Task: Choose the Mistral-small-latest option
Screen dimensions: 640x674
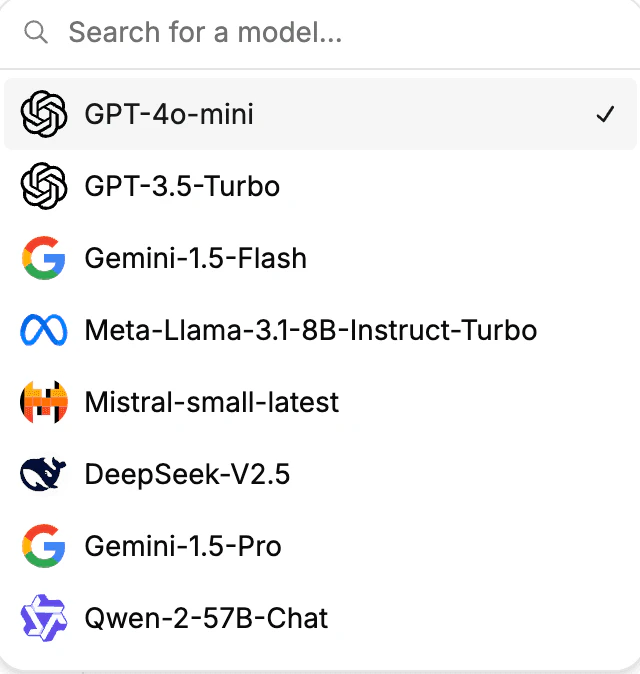Action: click(x=211, y=402)
